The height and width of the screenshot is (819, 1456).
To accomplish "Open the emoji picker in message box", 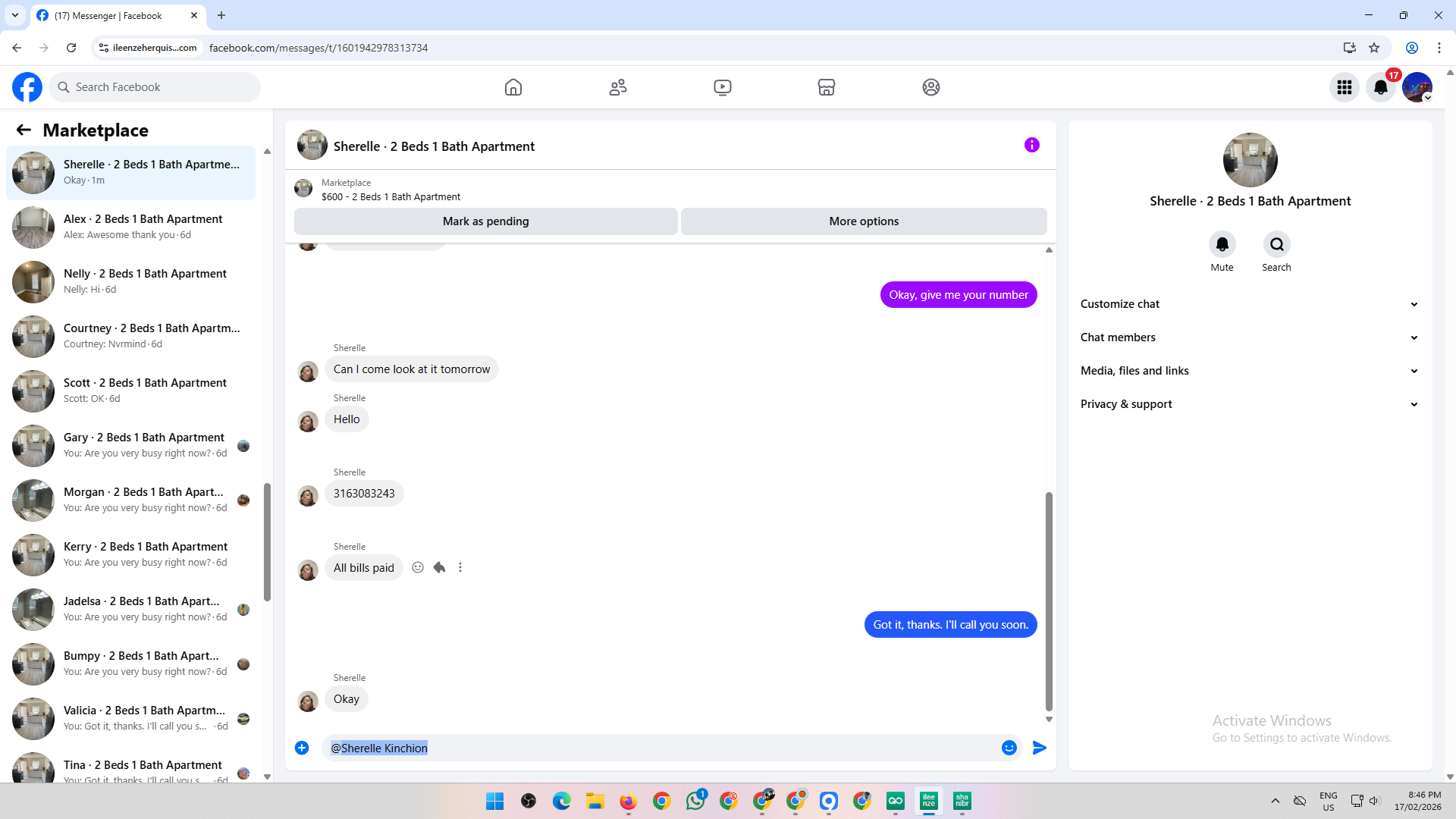I will pyautogui.click(x=1009, y=748).
